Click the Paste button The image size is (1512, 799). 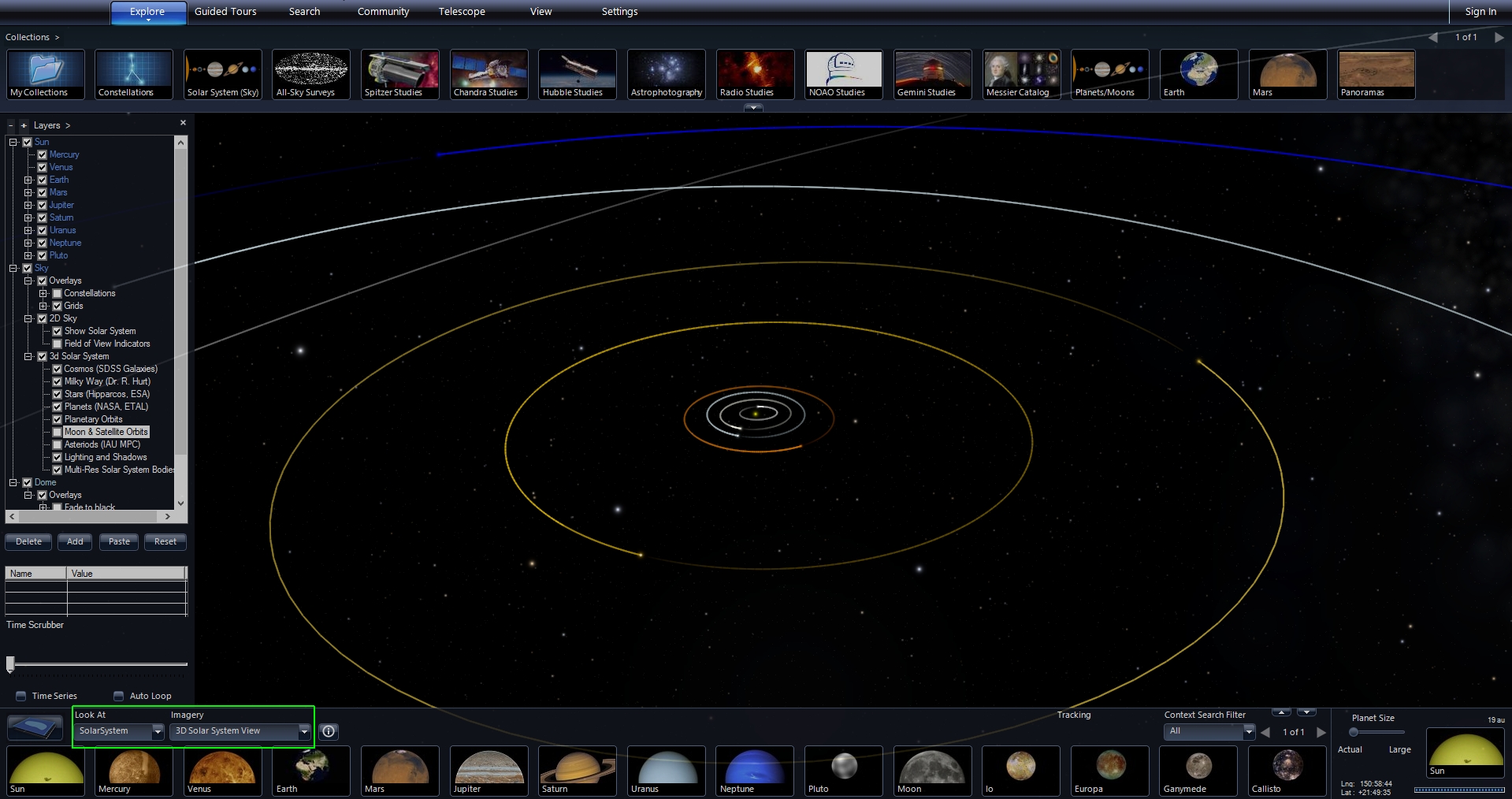tap(119, 541)
